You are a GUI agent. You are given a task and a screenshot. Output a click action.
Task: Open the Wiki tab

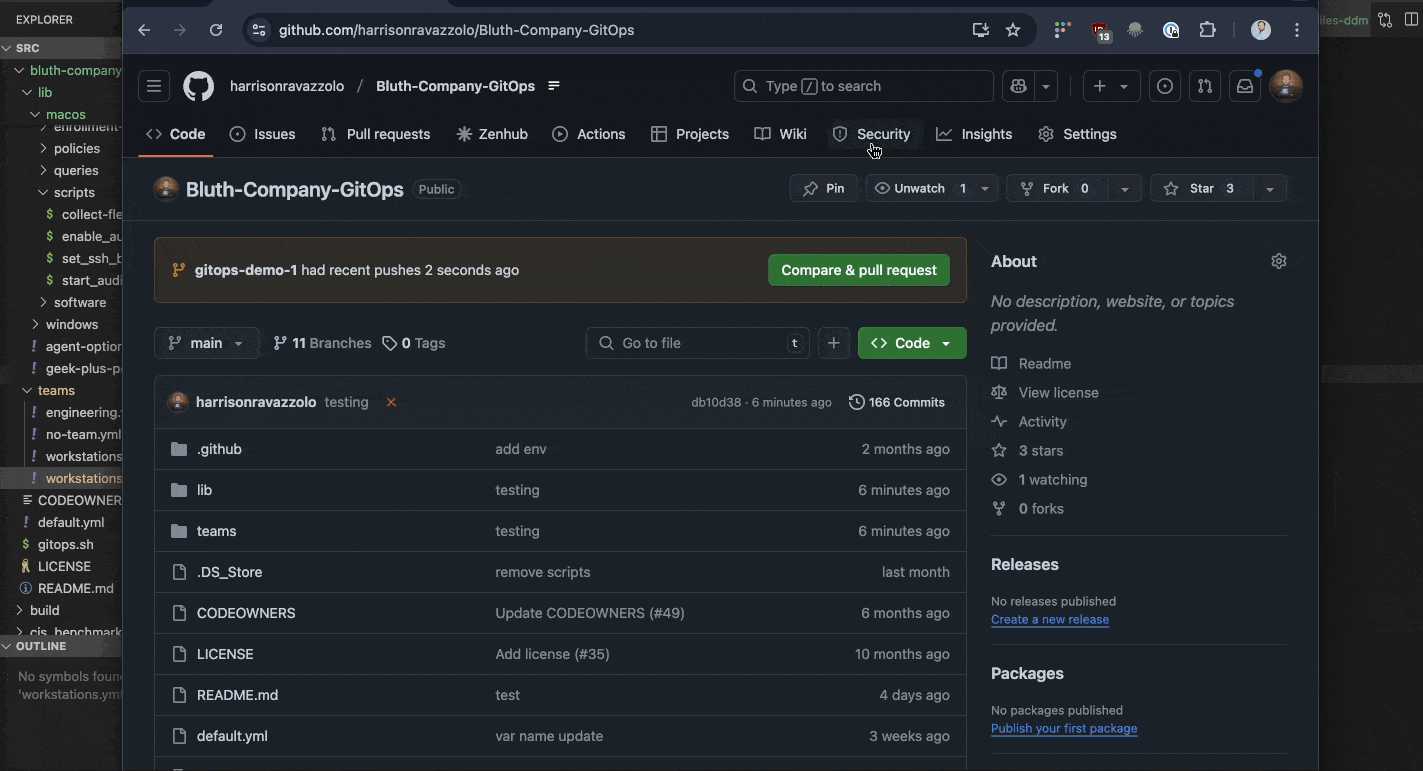(780, 134)
